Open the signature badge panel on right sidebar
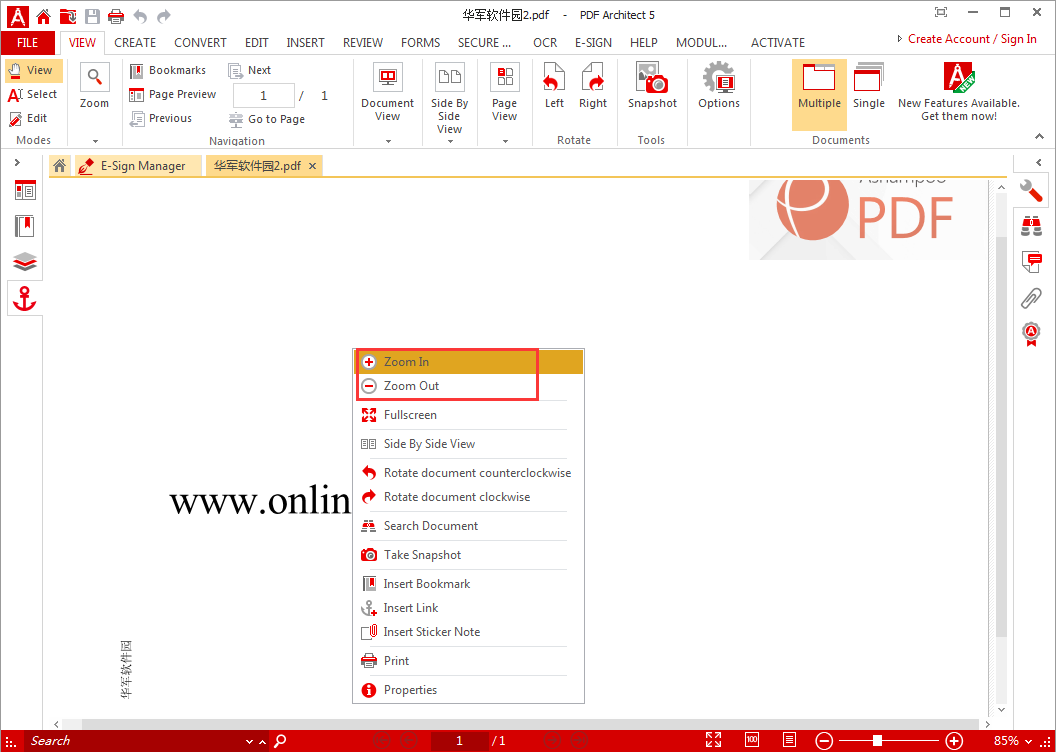 [x=1031, y=333]
